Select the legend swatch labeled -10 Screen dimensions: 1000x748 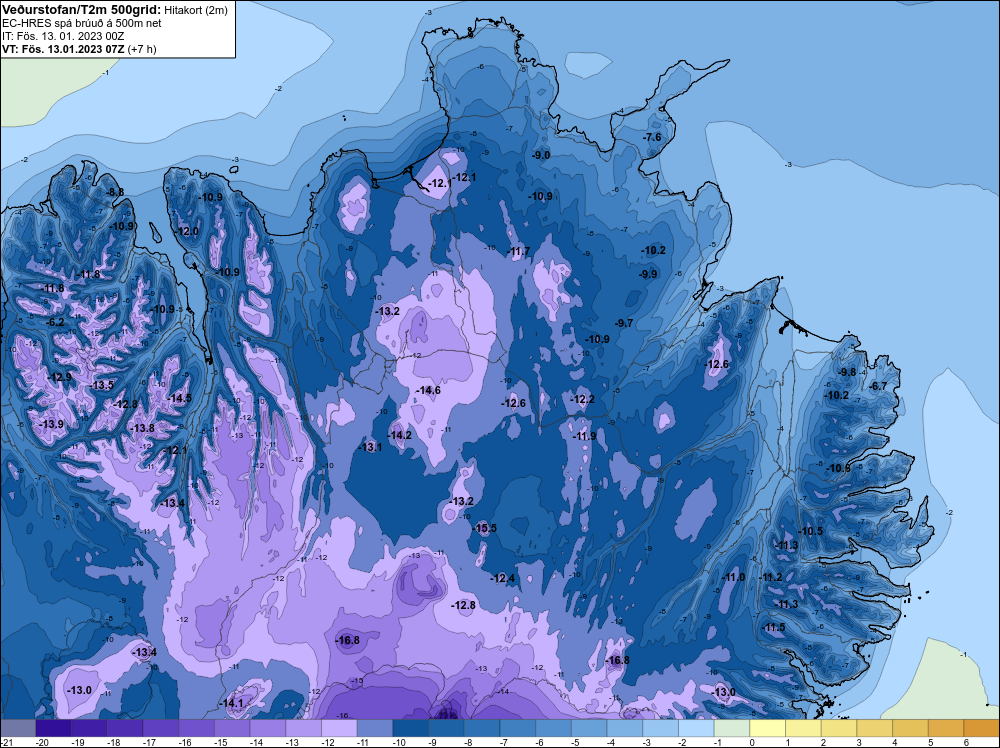[x=411, y=728]
